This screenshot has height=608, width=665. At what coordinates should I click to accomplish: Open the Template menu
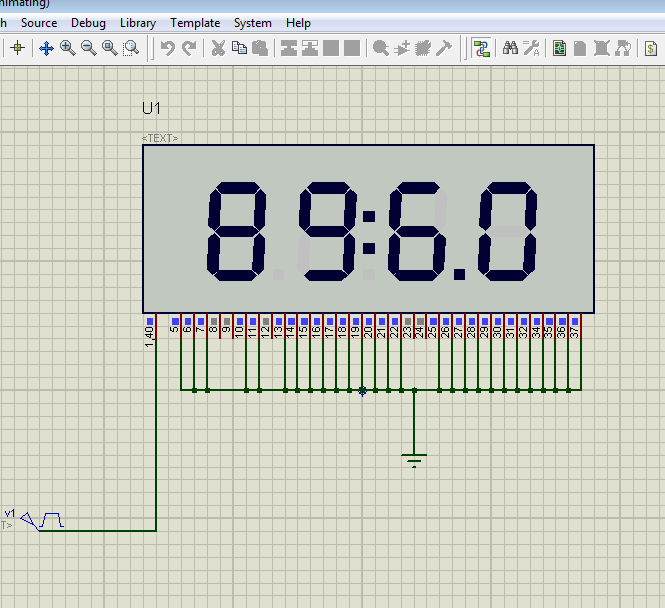(x=195, y=23)
